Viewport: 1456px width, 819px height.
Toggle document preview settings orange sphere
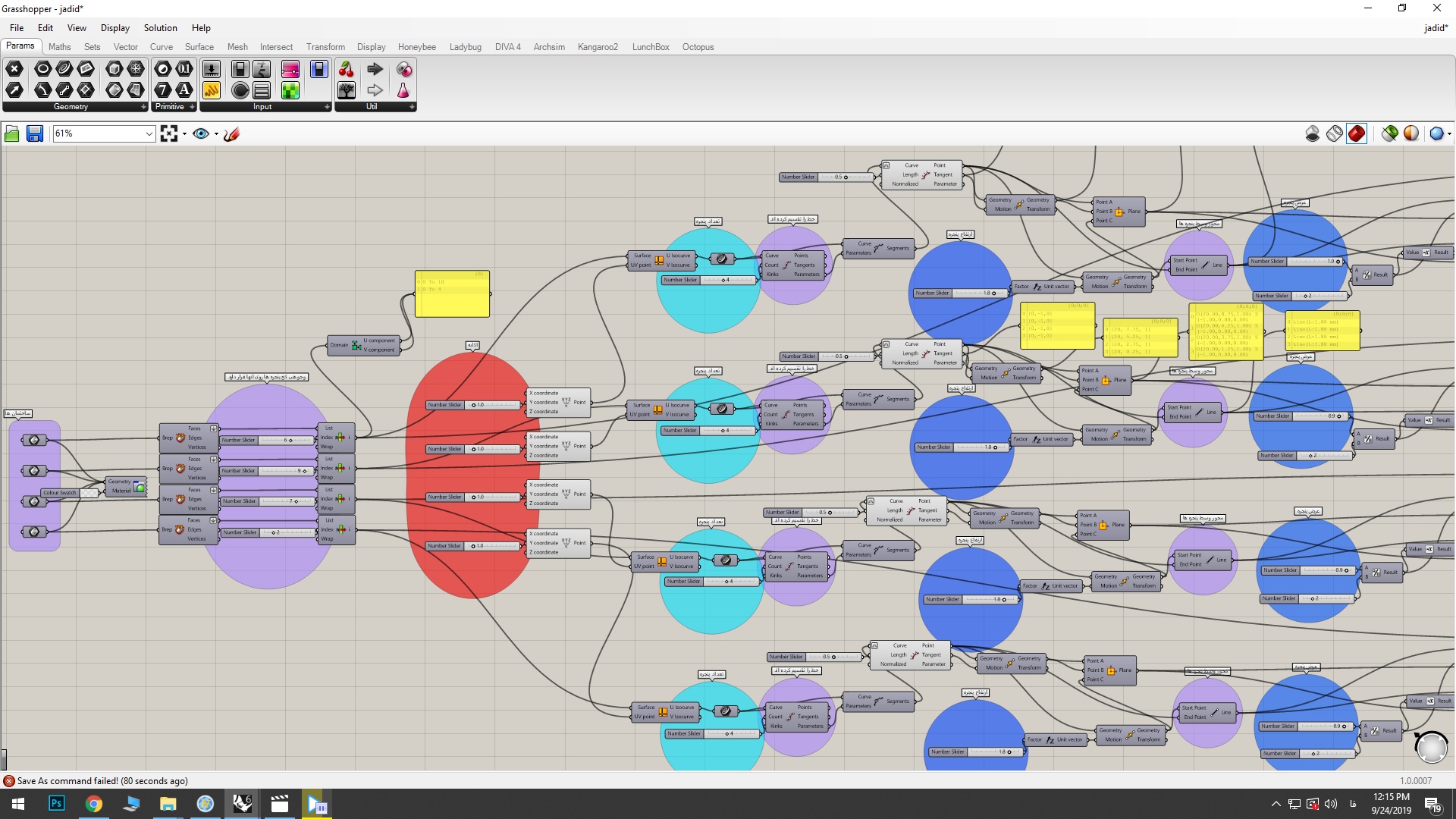1411,134
